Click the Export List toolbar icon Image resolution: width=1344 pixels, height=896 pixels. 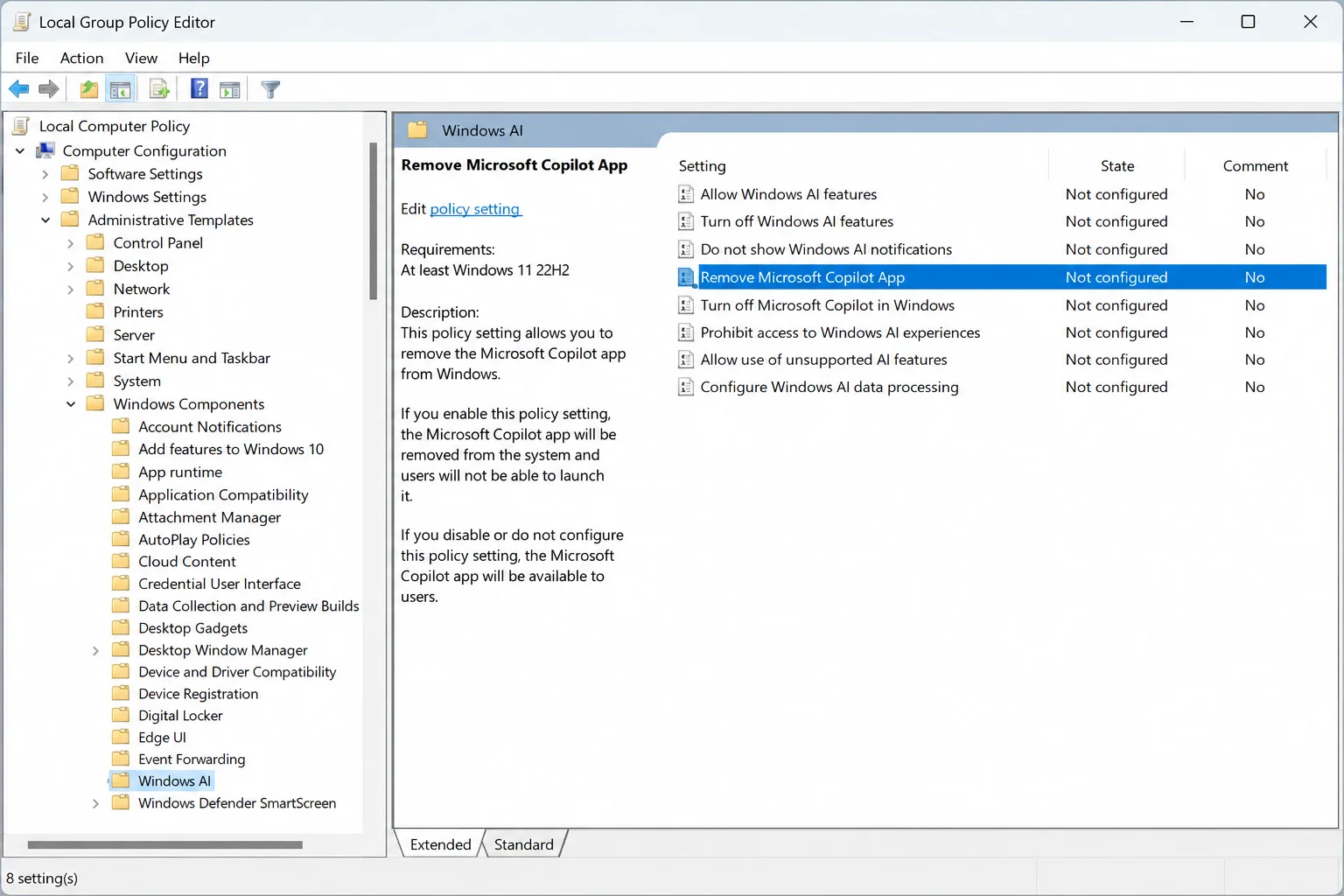(x=159, y=88)
